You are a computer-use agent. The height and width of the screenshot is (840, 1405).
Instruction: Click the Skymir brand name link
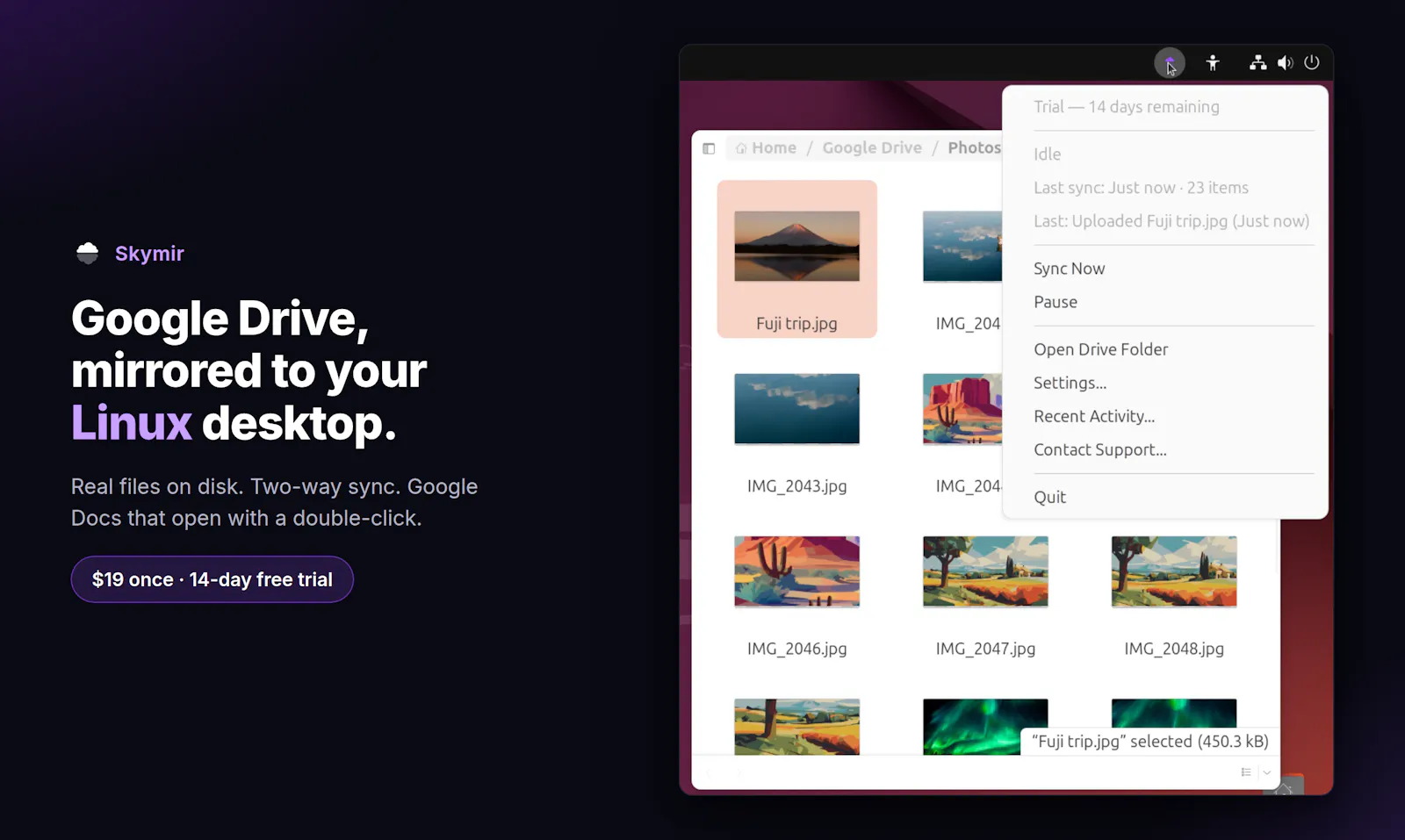pyautogui.click(x=149, y=254)
